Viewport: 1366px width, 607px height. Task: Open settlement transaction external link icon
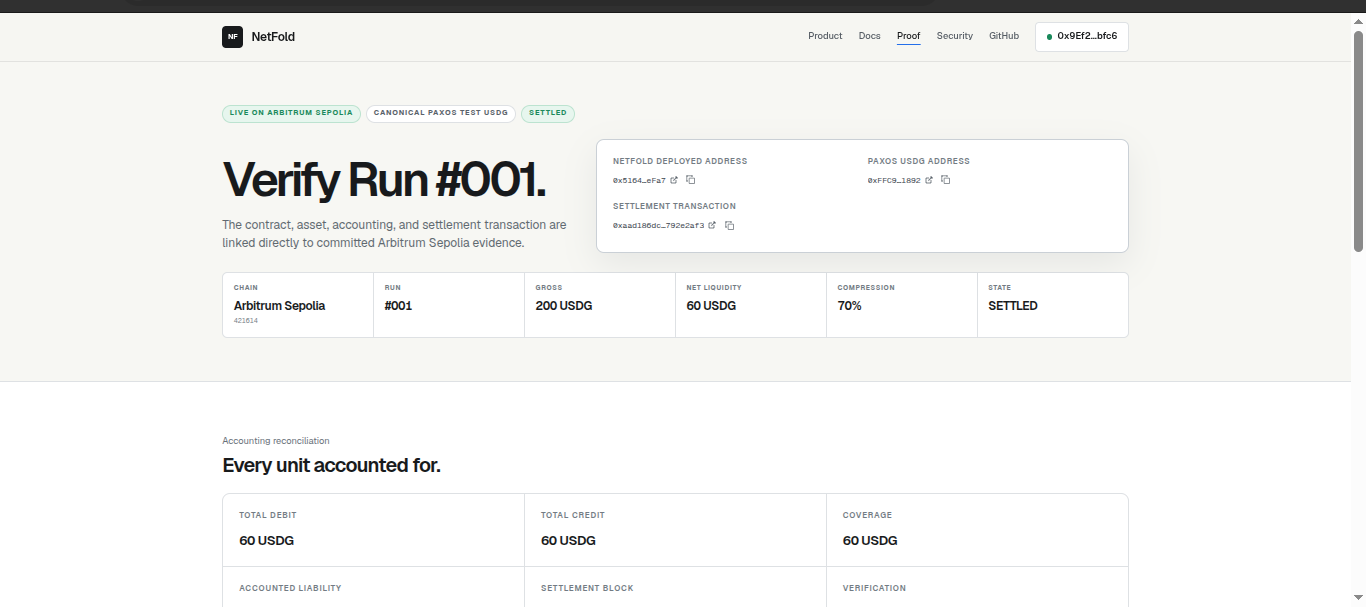pyautogui.click(x=712, y=225)
